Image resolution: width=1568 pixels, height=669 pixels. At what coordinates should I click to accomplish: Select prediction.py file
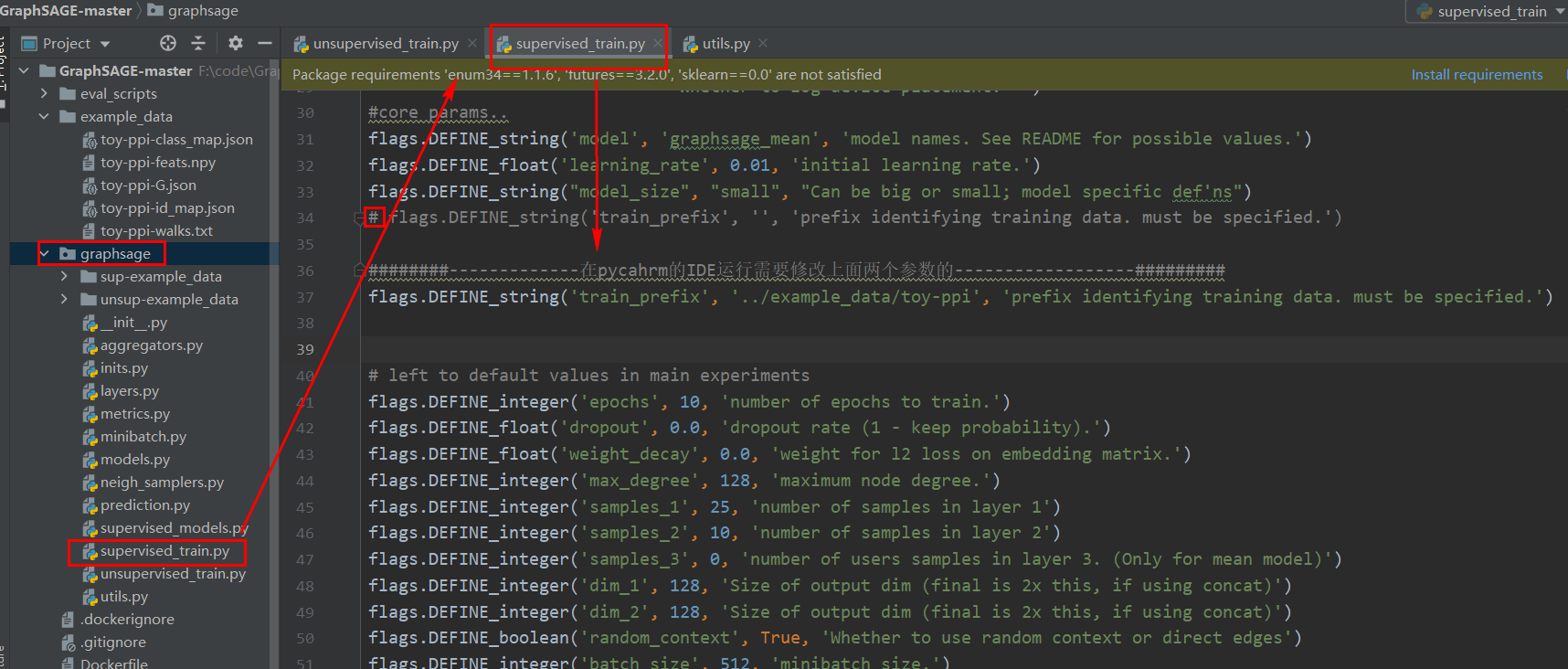(145, 504)
